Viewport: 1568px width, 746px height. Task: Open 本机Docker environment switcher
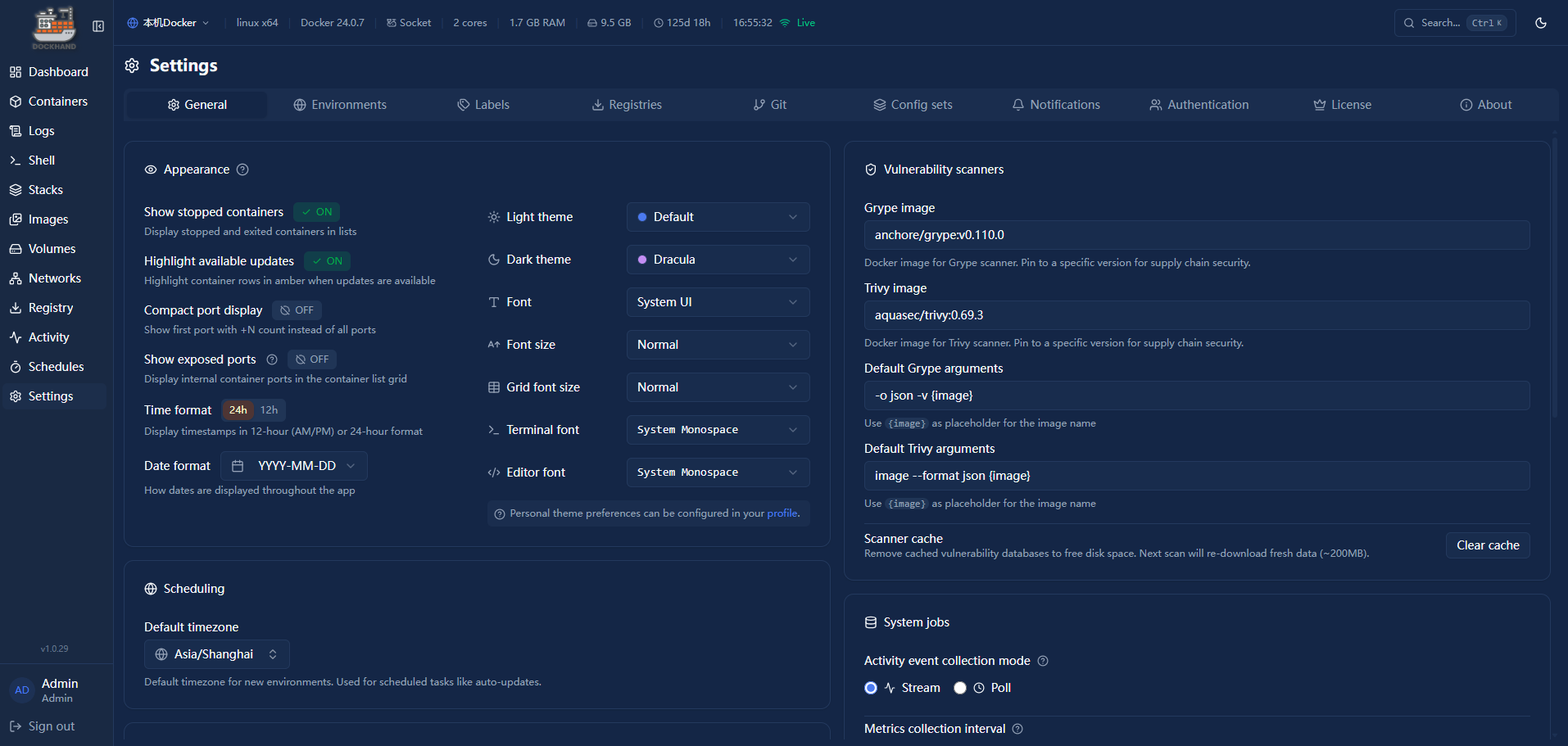168,23
